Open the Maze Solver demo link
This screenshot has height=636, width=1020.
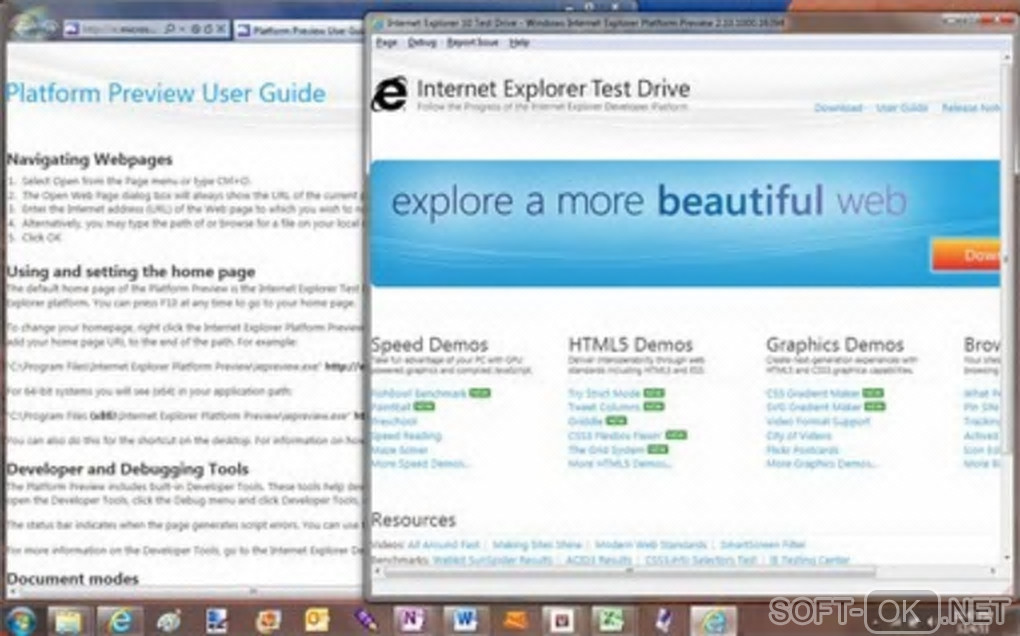(399, 450)
